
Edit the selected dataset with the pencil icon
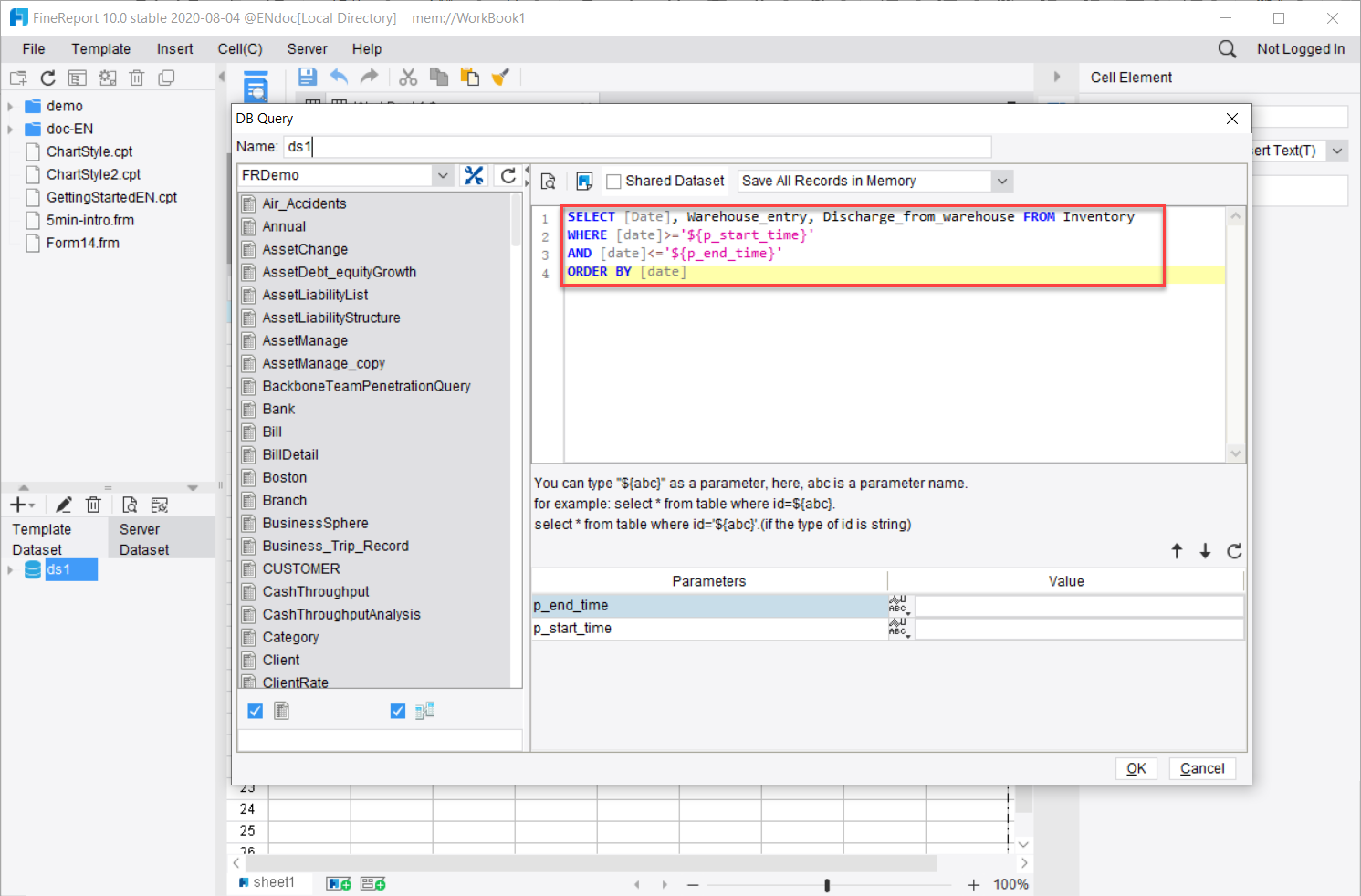[63, 504]
